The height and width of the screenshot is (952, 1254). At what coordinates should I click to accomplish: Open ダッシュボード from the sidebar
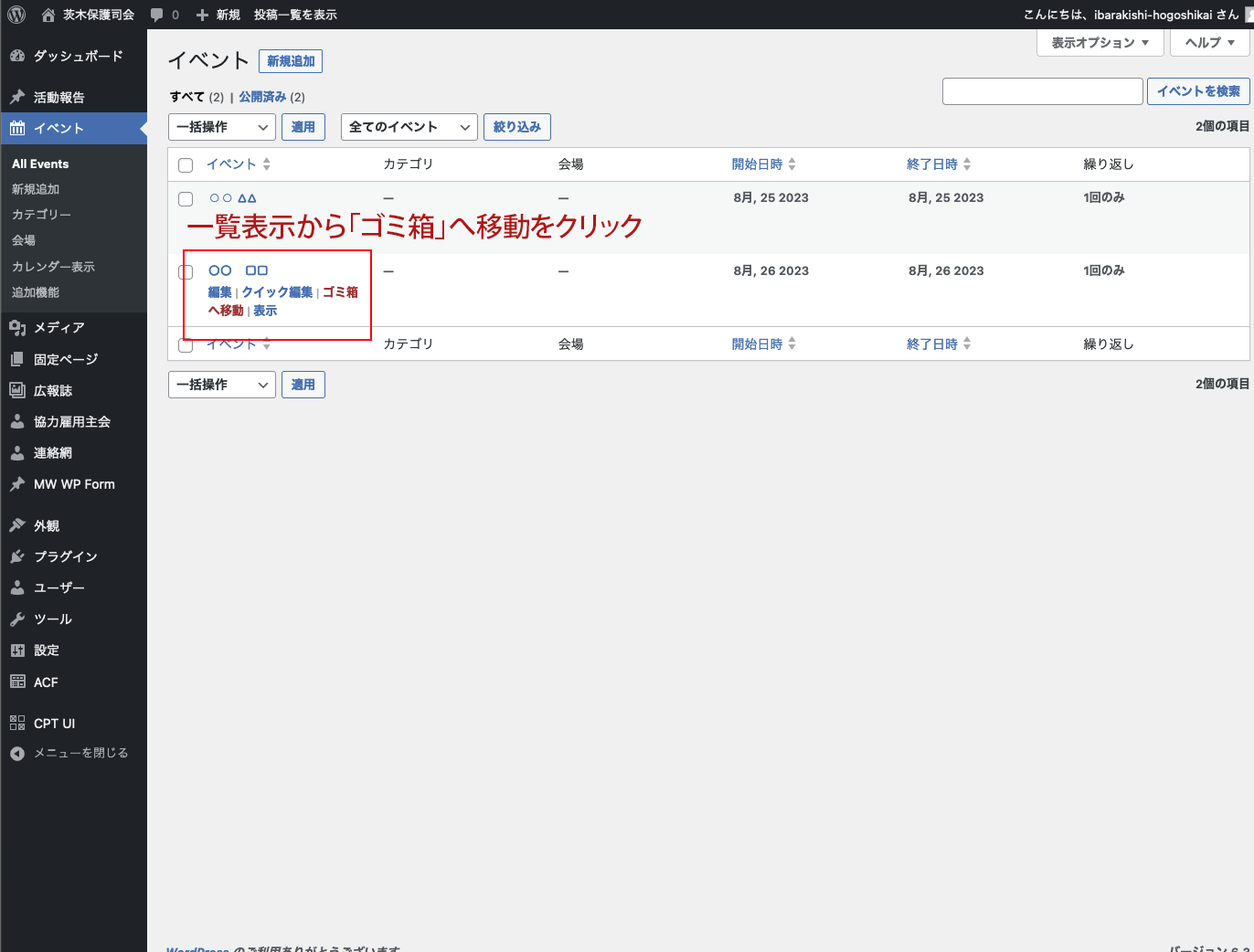pyautogui.click(x=77, y=56)
